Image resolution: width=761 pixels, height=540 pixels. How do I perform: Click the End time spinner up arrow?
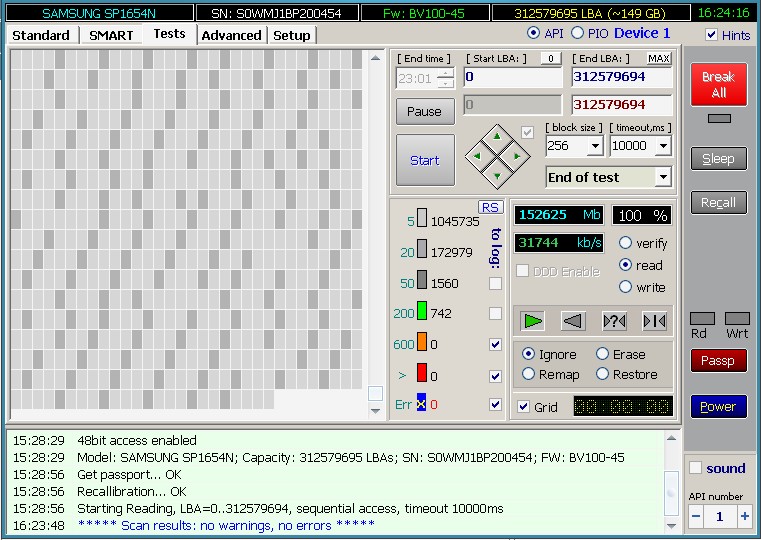click(446, 74)
